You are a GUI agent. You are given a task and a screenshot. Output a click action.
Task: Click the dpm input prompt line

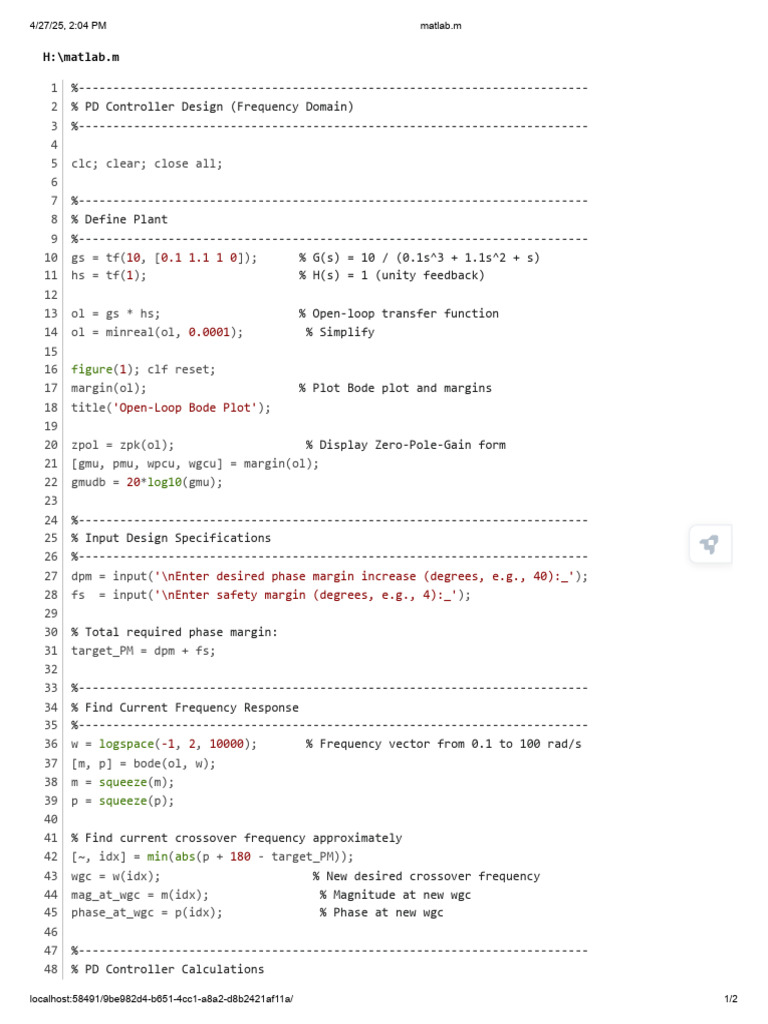[329, 576]
